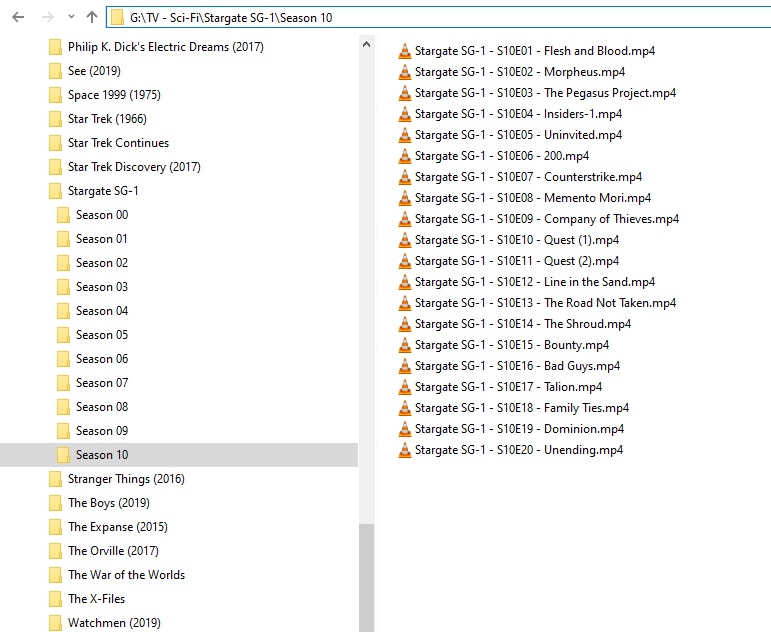Open The Expanse (2015) folder
Screen dimensions: 771x632
click(x=108, y=527)
